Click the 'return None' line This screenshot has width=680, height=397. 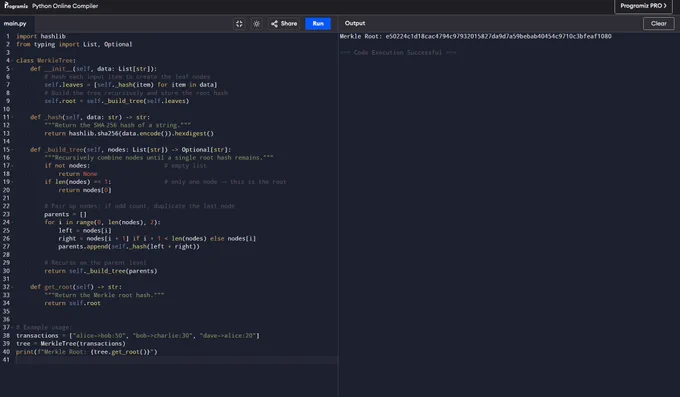click(x=78, y=174)
